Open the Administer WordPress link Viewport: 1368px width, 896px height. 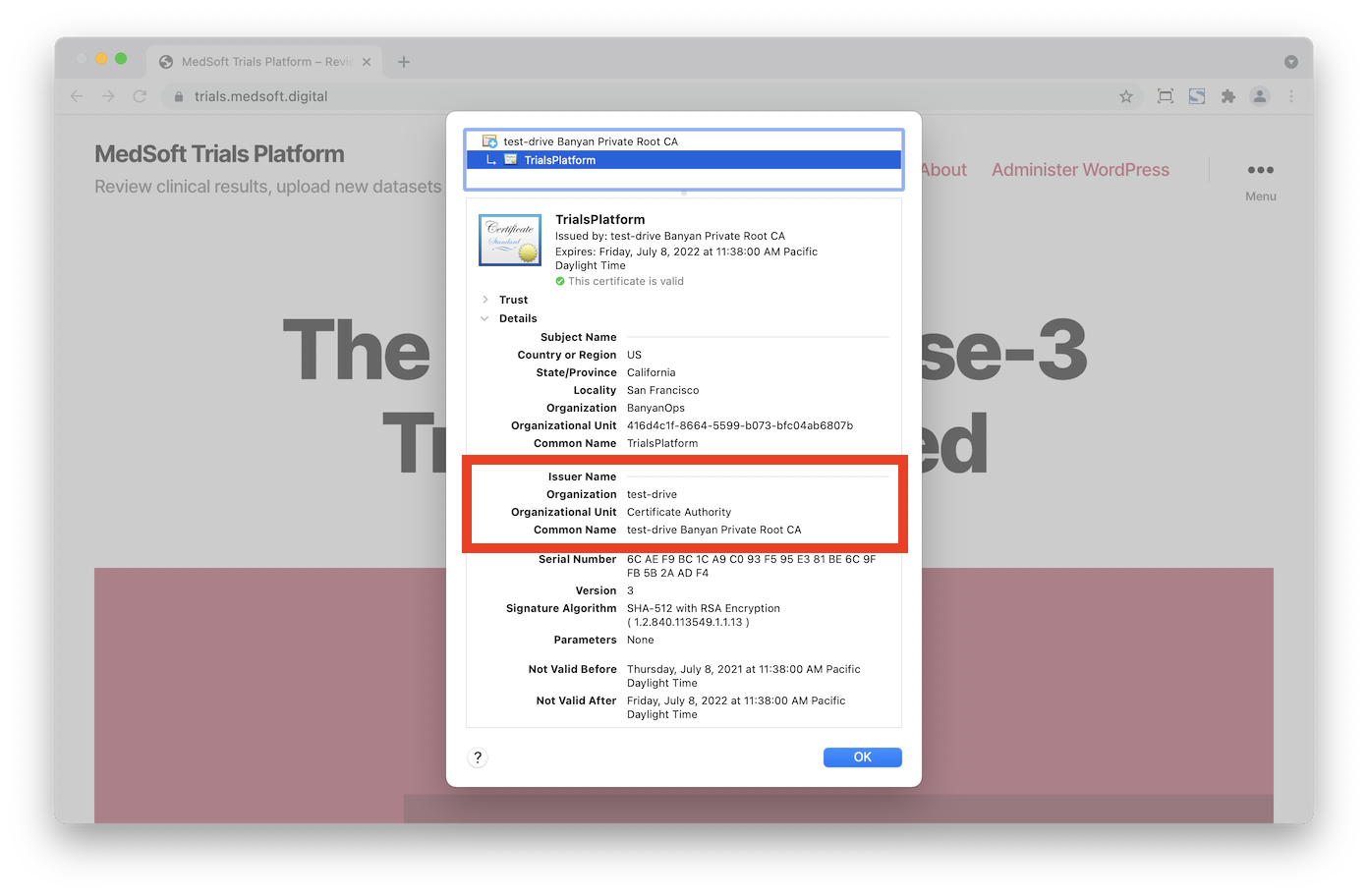coord(1080,170)
